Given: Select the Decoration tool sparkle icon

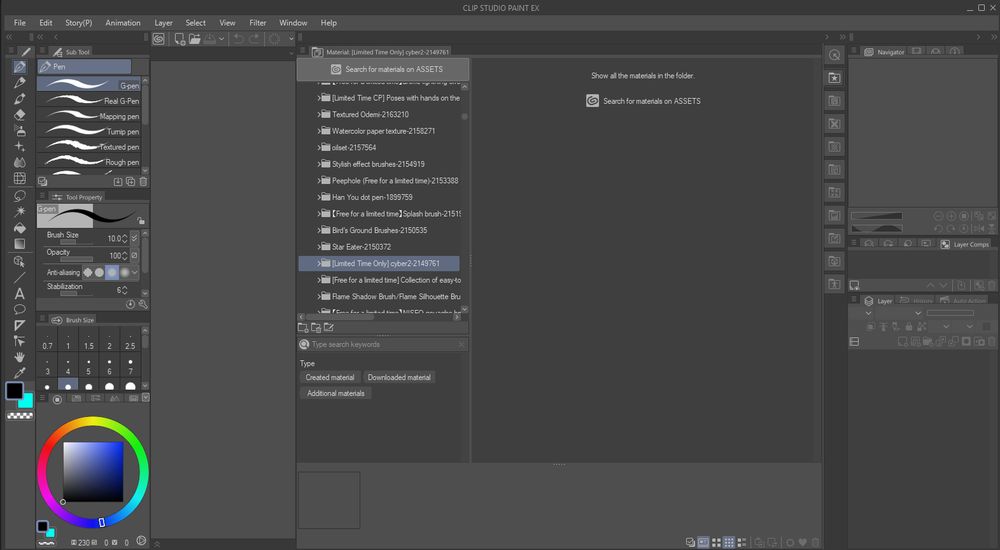Looking at the screenshot, I should pyautogui.click(x=20, y=146).
